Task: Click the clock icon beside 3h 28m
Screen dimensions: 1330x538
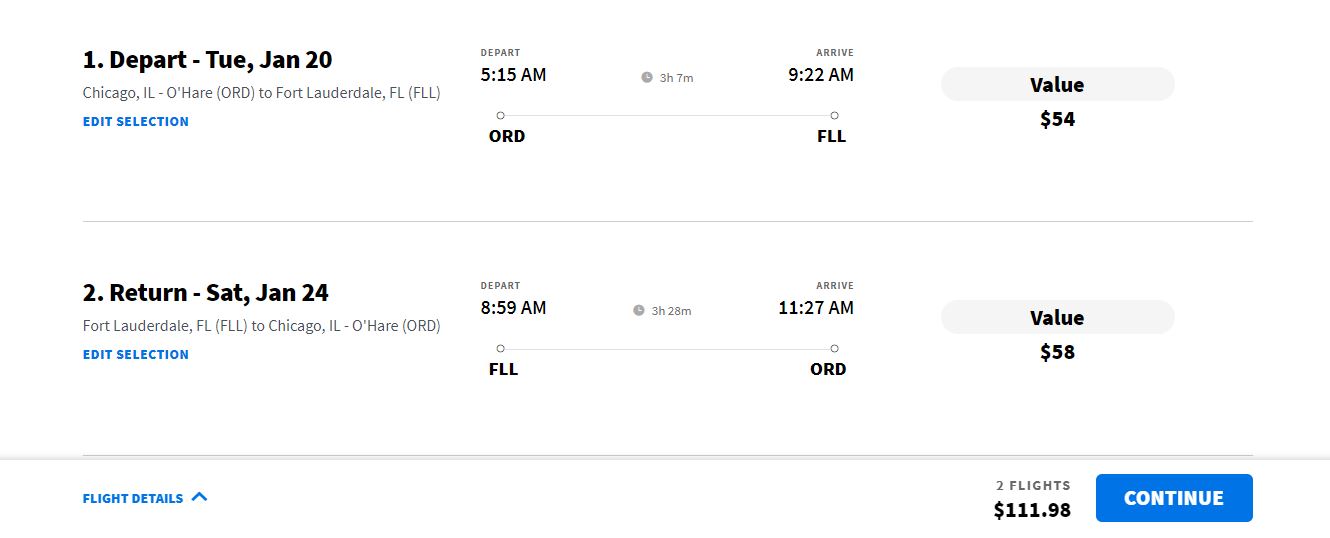Action: pos(639,310)
